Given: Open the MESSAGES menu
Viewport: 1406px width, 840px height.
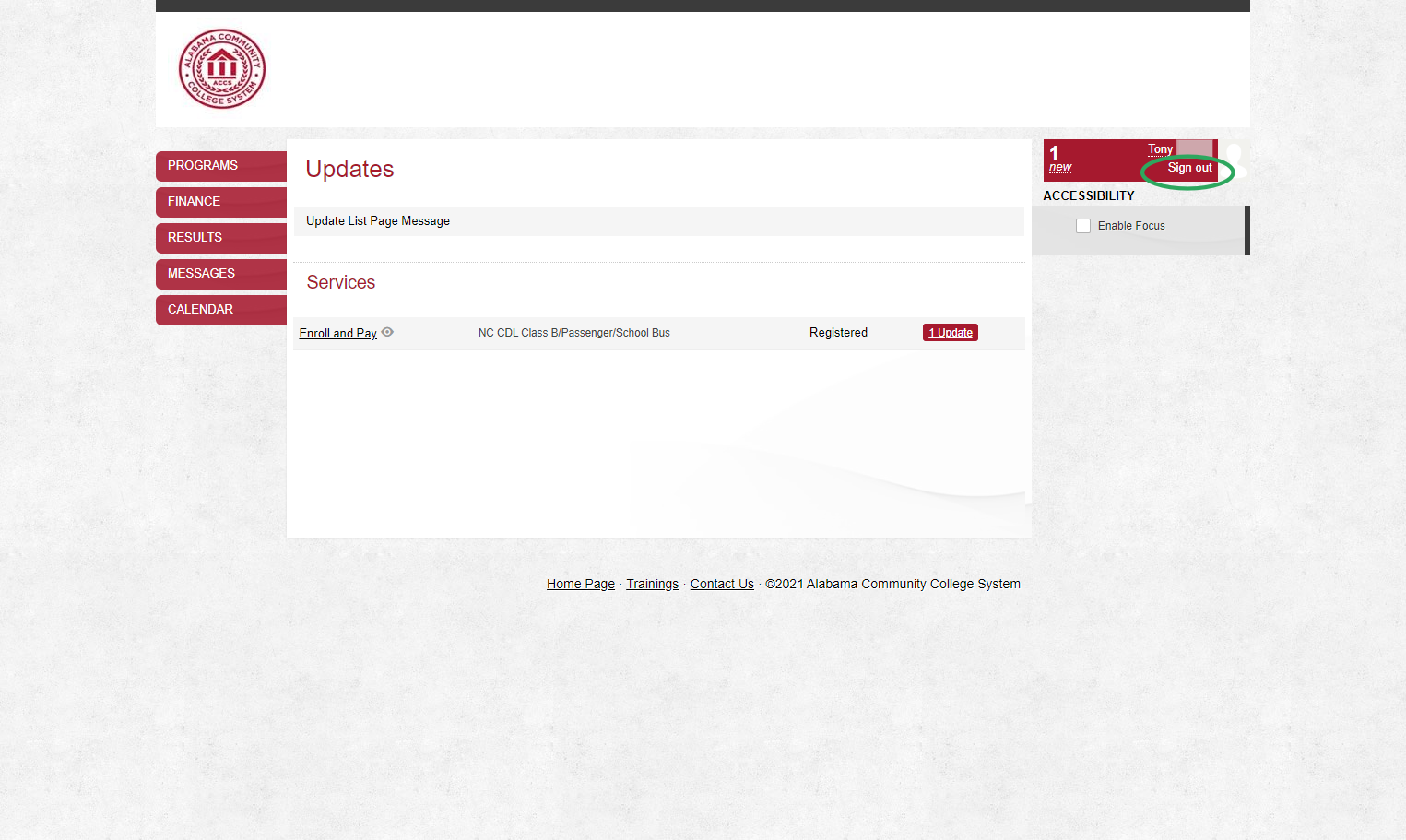Looking at the screenshot, I should point(221,274).
